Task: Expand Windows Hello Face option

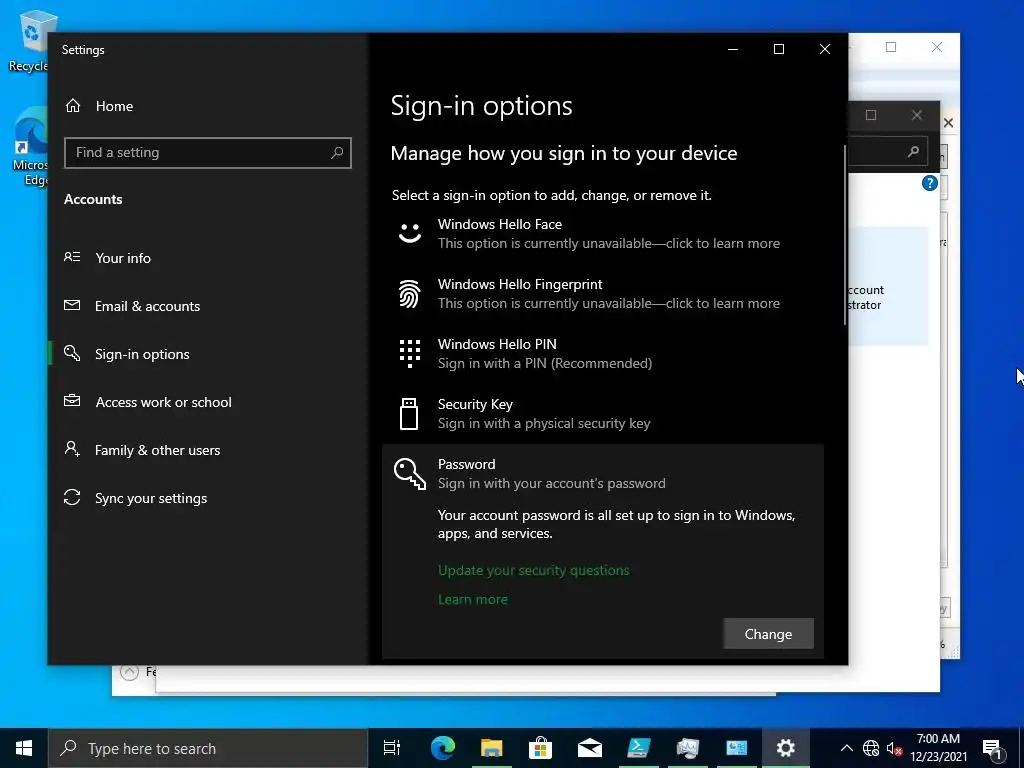Action: click(x=602, y=234)
